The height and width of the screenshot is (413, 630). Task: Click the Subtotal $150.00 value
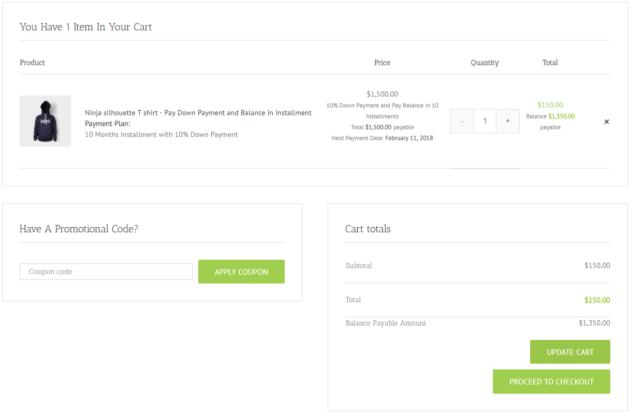tap(597, 266)
